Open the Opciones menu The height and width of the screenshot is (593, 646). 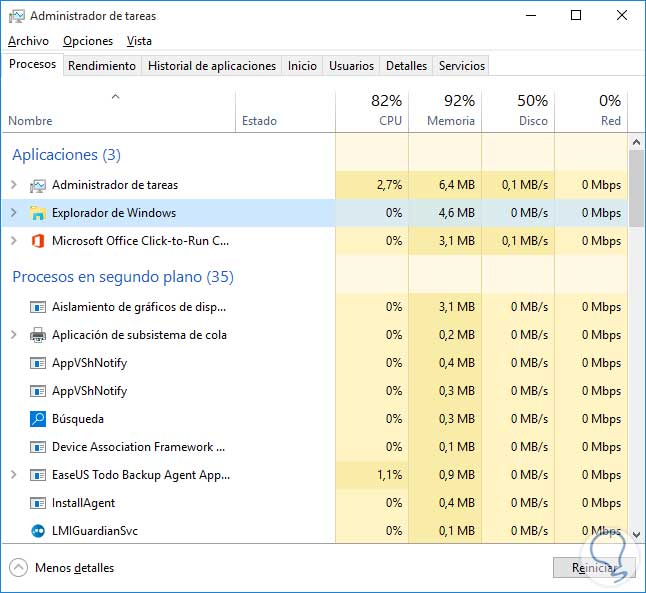point(88,41)
